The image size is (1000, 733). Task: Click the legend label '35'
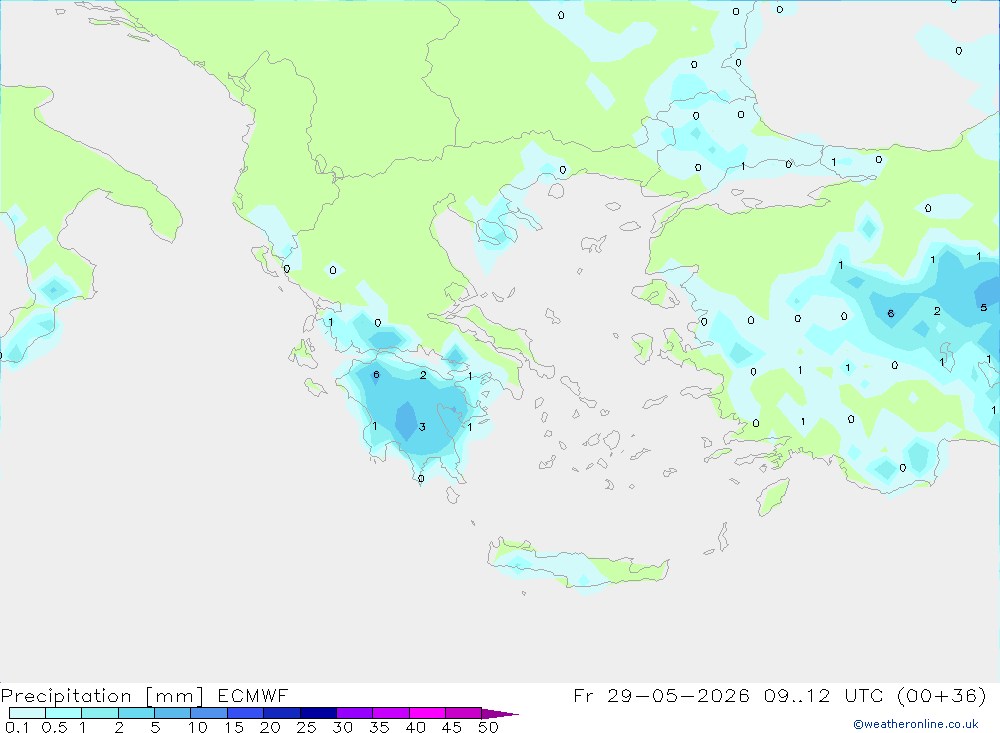(379, 727)
